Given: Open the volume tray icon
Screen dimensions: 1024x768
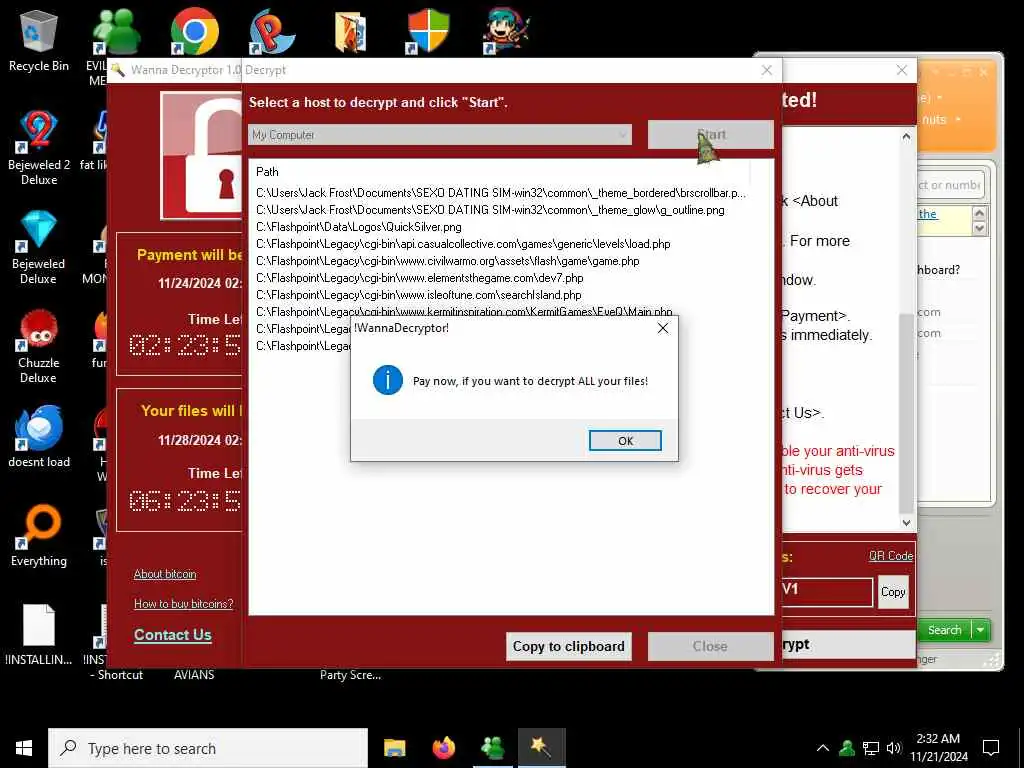Looking at the screenshot, I should pyautogui.click(x=894, y=748).
